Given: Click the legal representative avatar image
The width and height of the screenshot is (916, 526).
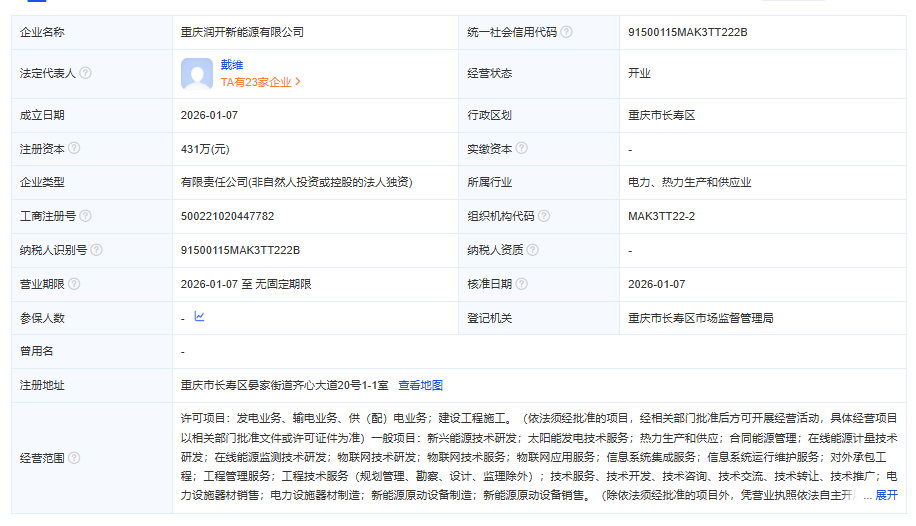Looking at the screenshot, I should [x=197, y=74].
